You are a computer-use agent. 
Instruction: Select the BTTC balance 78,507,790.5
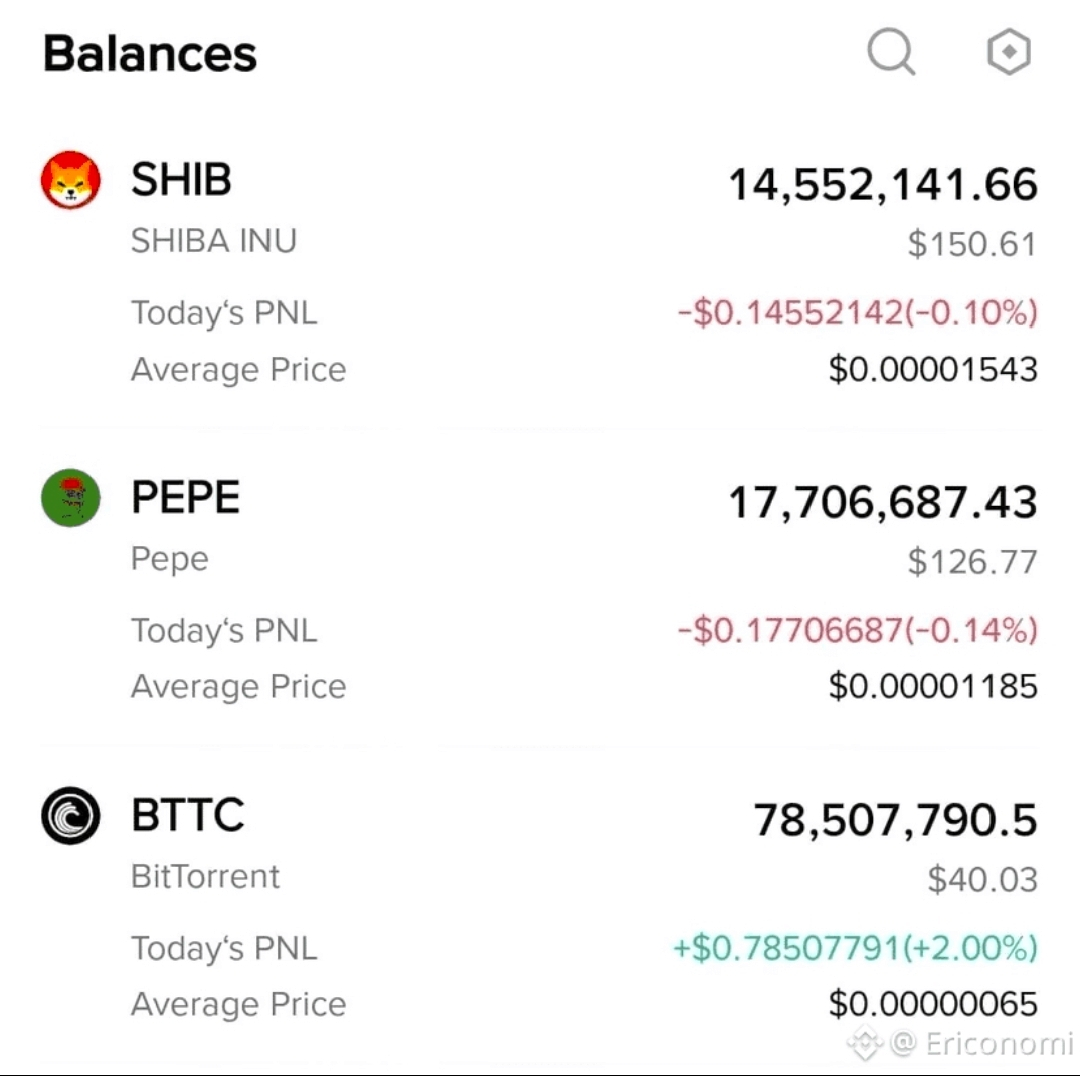coord(895,820)
